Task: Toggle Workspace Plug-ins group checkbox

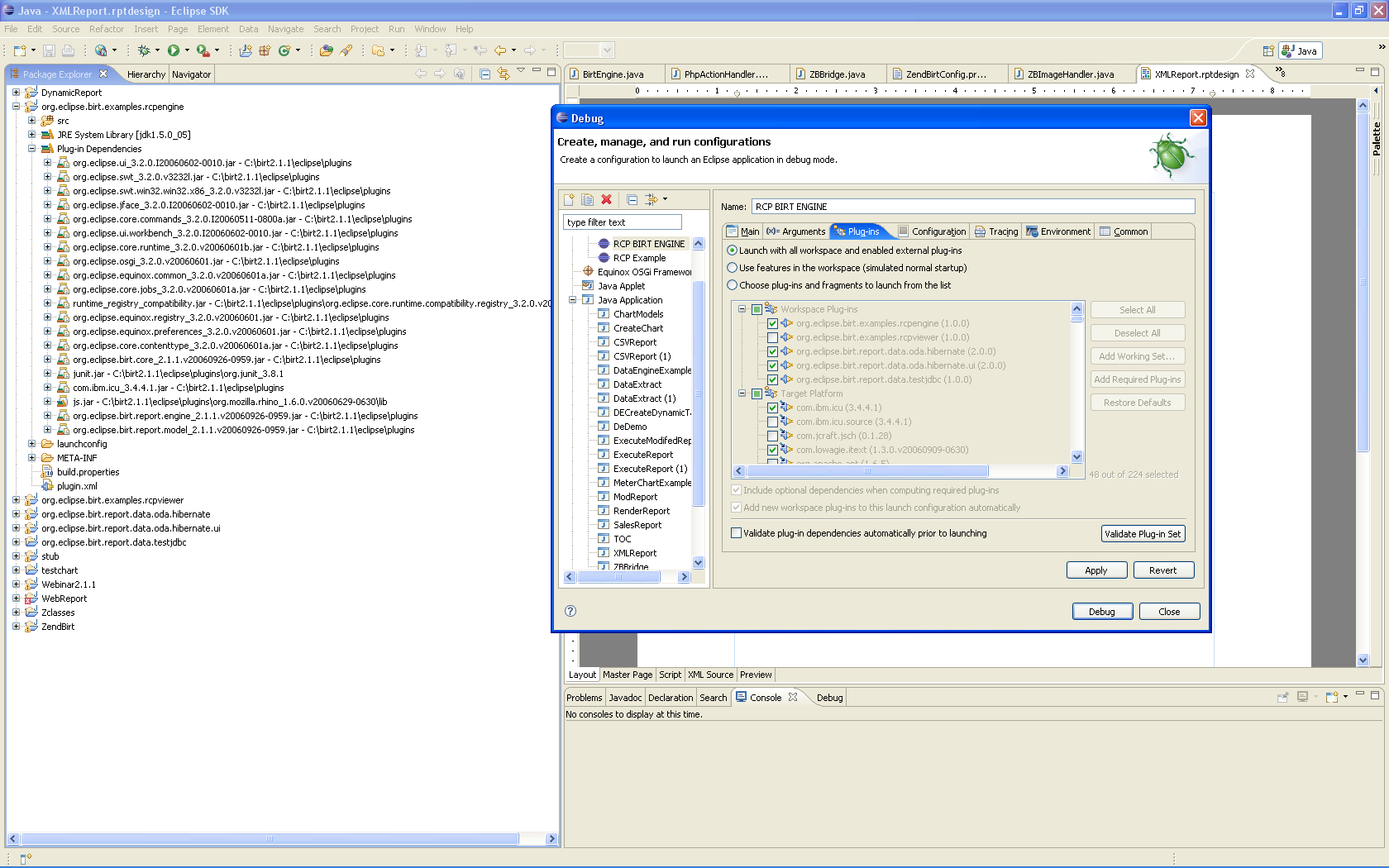Action: click(757, 309)
